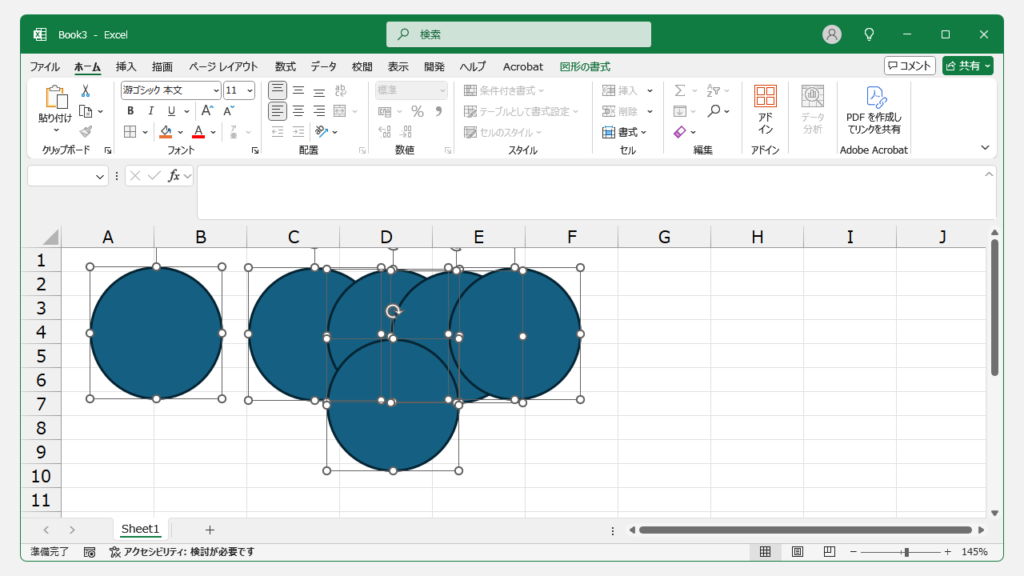Toggle Bold formatting
The height and width of the screenshot is (576, 1024).
point(131,111)
